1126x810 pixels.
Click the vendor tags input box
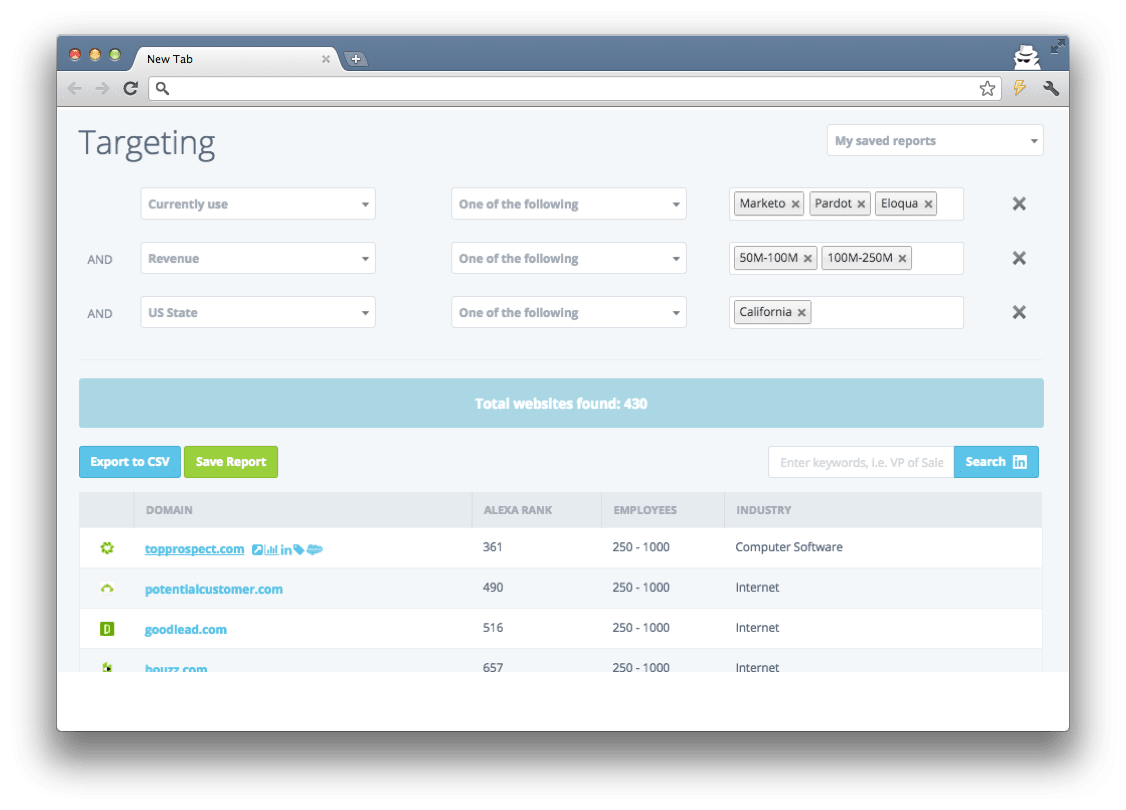846,204
